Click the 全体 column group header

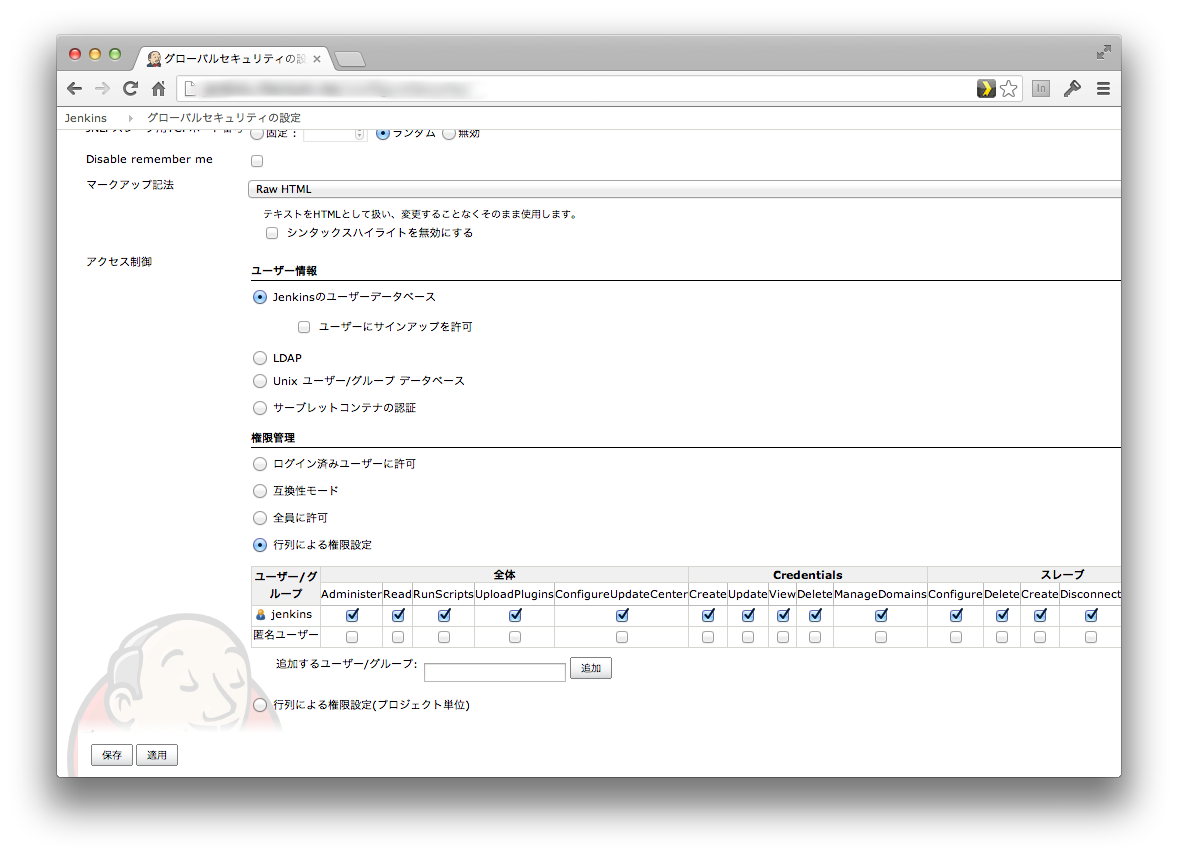click(x=504, y=575)
